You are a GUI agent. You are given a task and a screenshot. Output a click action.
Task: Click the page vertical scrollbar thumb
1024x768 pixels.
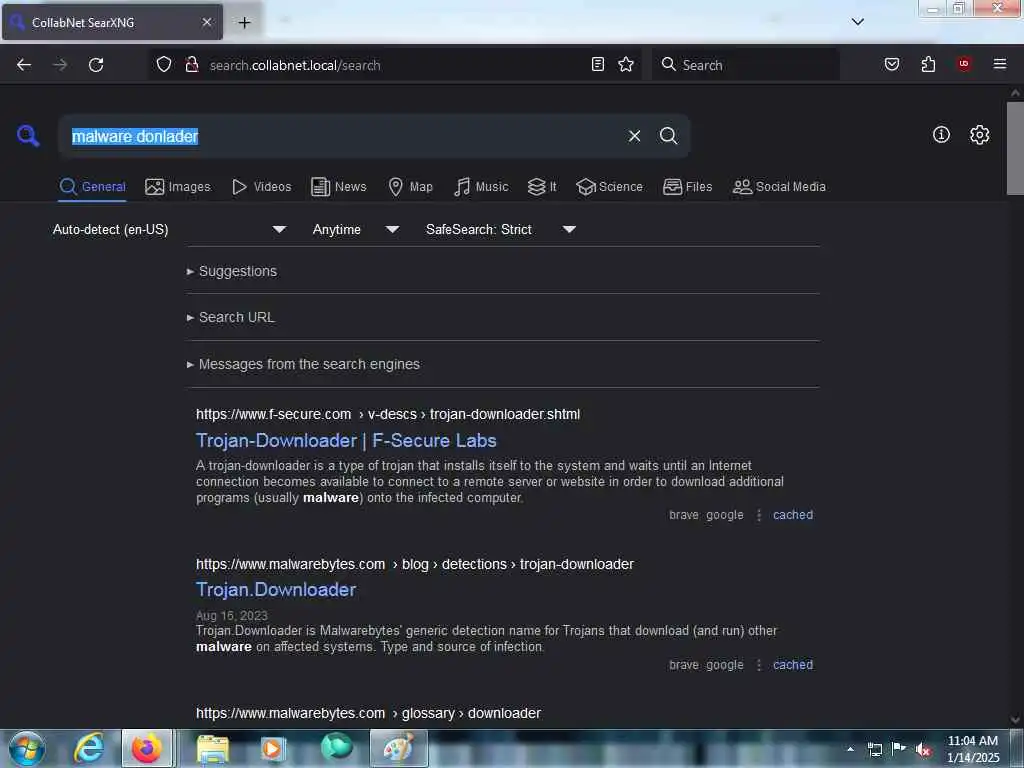[1015, 148]
